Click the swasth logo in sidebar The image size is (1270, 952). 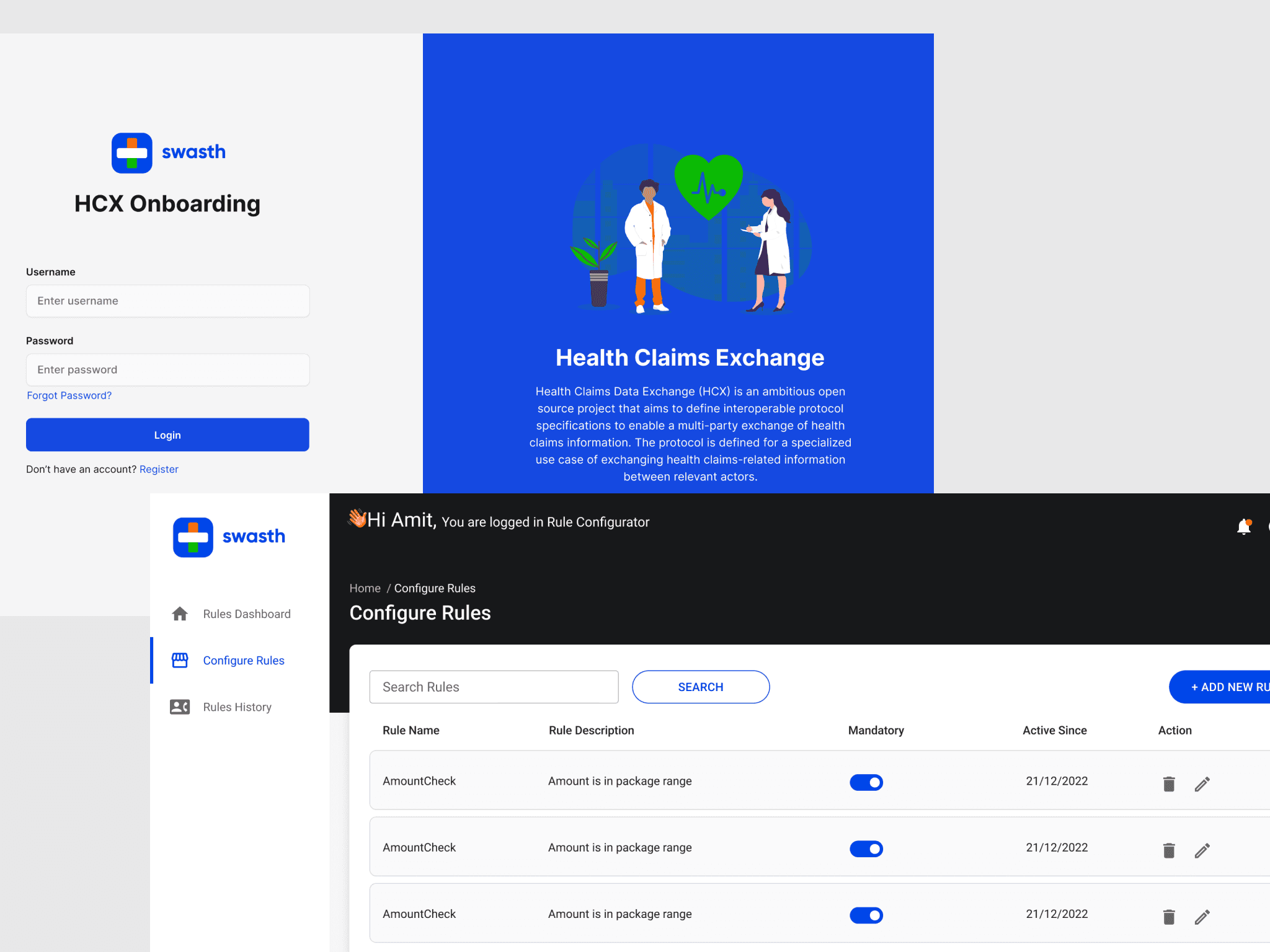click(229, 537)
